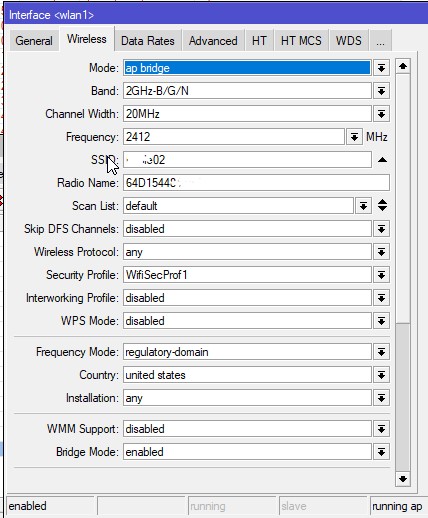Click the Scan List field showing default
428x518 pixels.
click(x=238, y=206)
